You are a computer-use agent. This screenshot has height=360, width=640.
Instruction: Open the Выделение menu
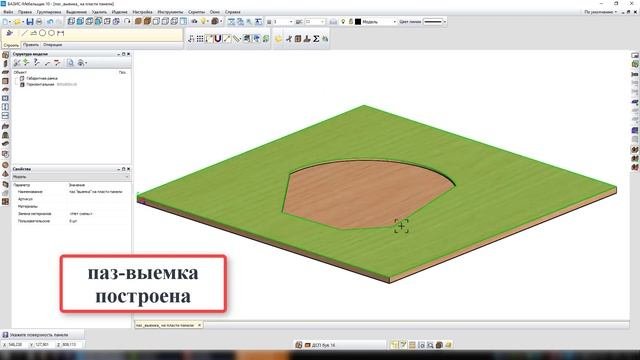(x=76, y=12)
